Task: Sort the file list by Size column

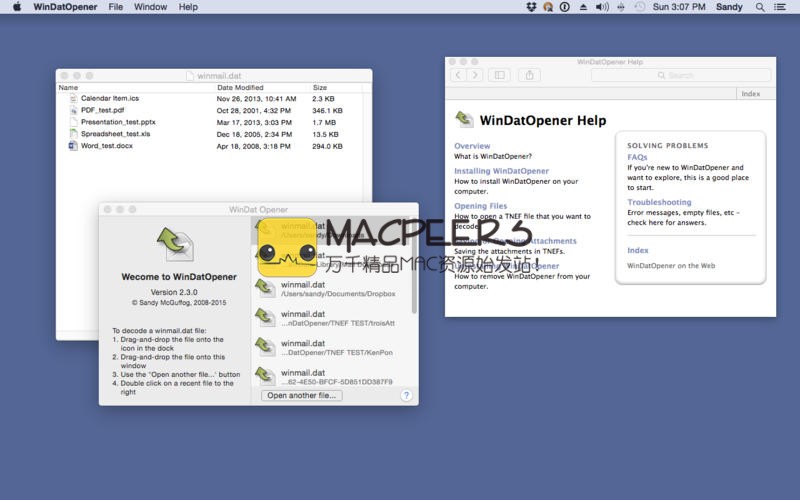Action: [x=320, y=88]
